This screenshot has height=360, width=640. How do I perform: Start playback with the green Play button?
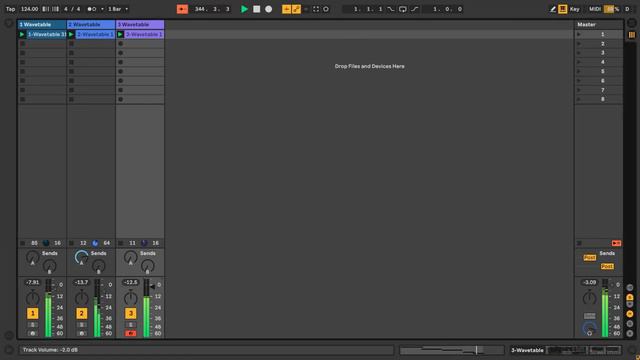click(244, 9)
